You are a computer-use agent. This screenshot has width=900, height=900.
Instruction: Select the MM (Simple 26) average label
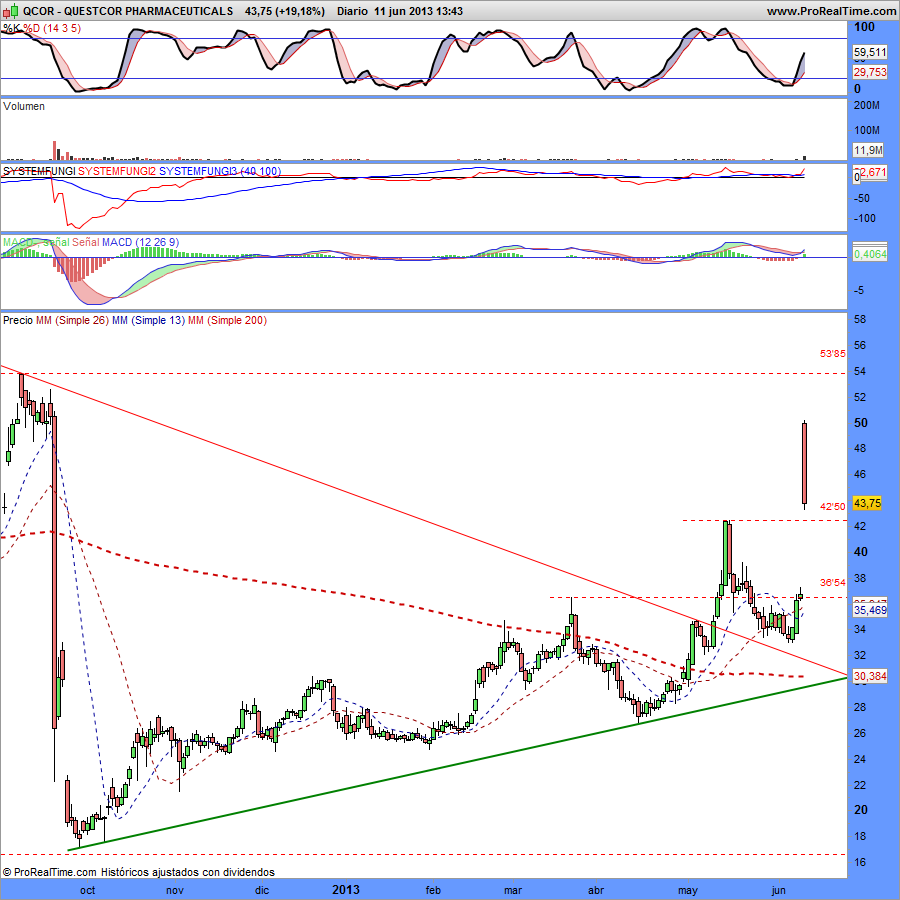(x=72, y=320)
